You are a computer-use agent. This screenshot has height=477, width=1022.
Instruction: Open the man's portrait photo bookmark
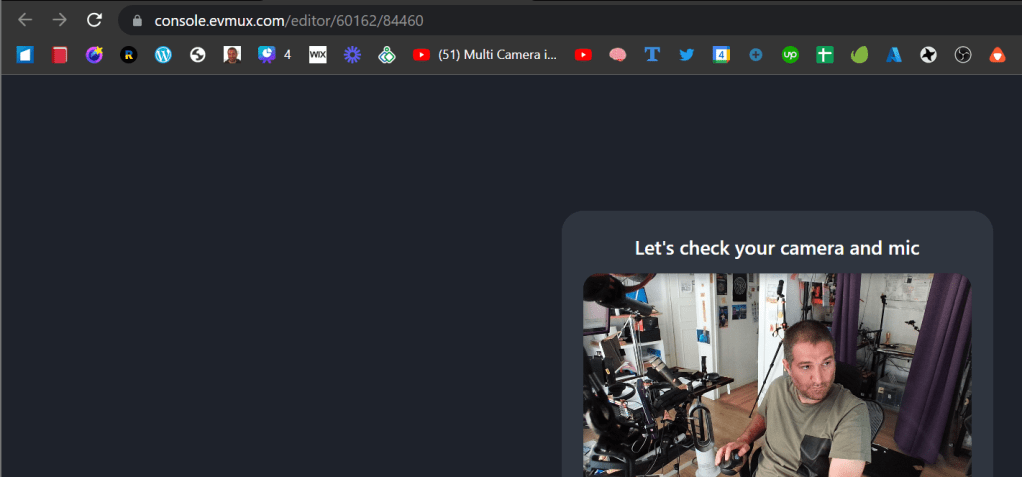click(232, 55)
